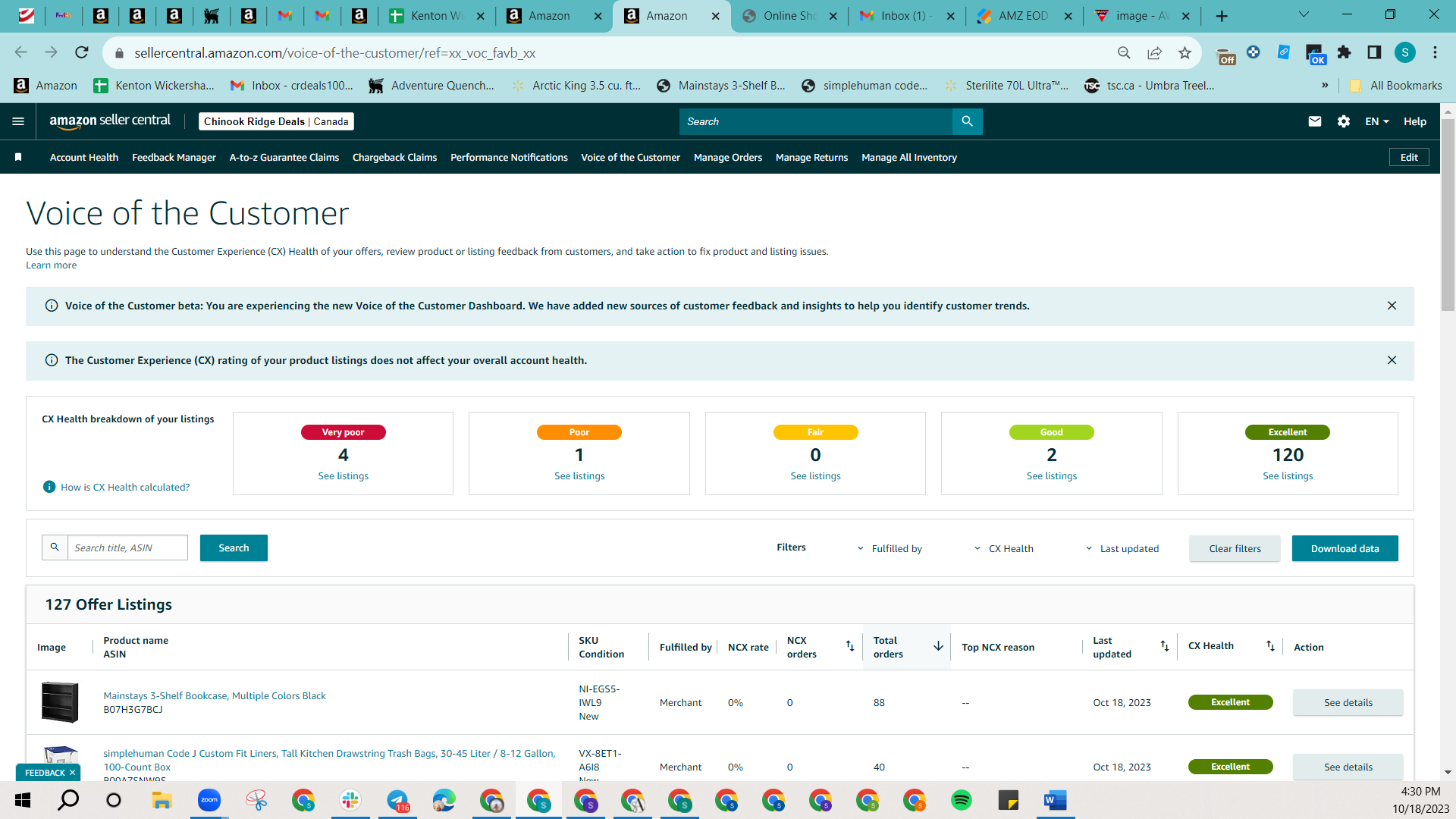This screenshot has width=1456, height=819.
Task: Open Zoom from the taskbar
Action: 209,800
